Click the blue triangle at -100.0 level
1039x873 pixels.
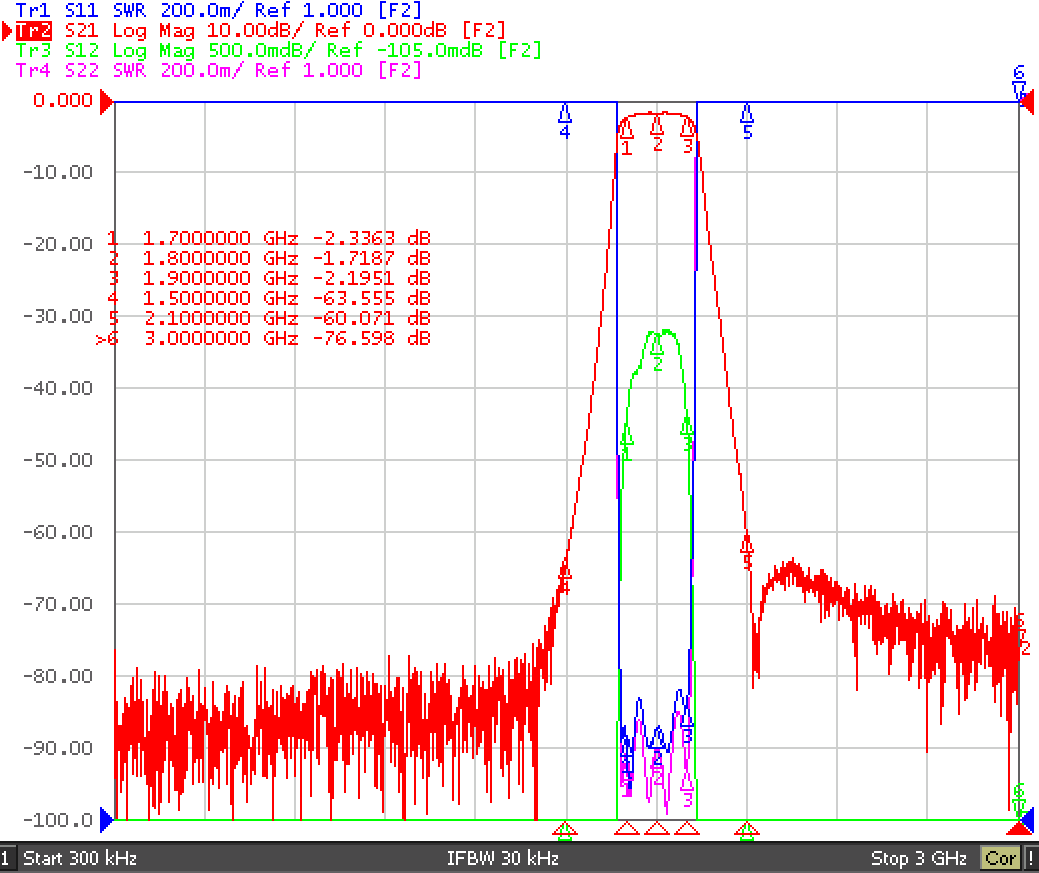coord(106,820)
